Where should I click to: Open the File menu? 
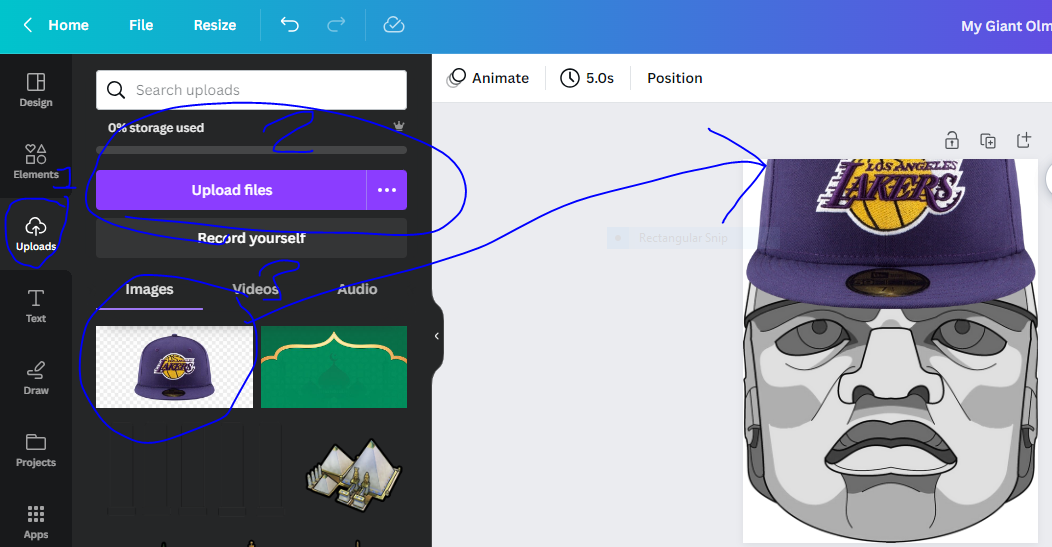(141, 25)
